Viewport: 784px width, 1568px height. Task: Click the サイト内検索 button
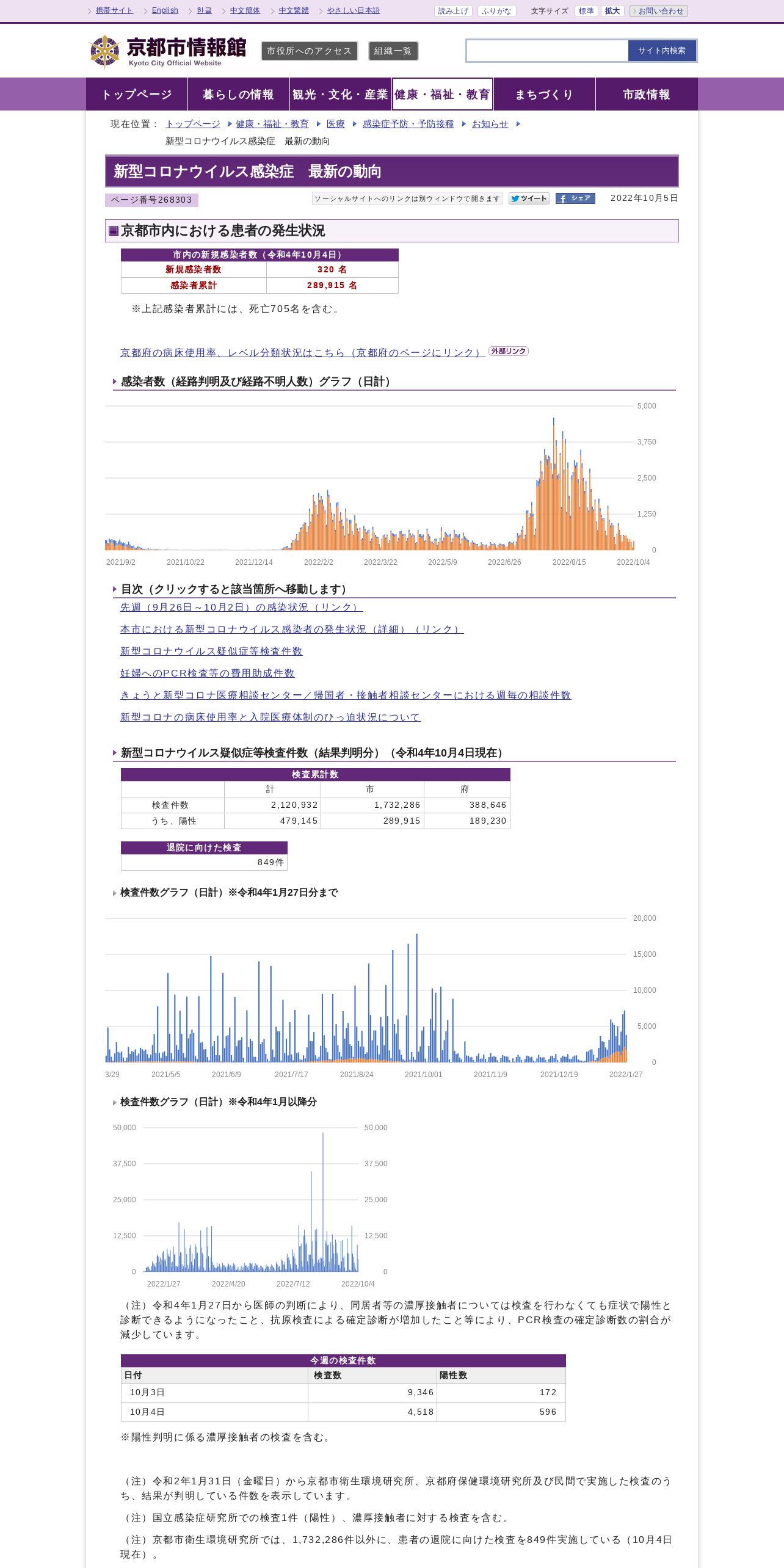tap(662, 51)
